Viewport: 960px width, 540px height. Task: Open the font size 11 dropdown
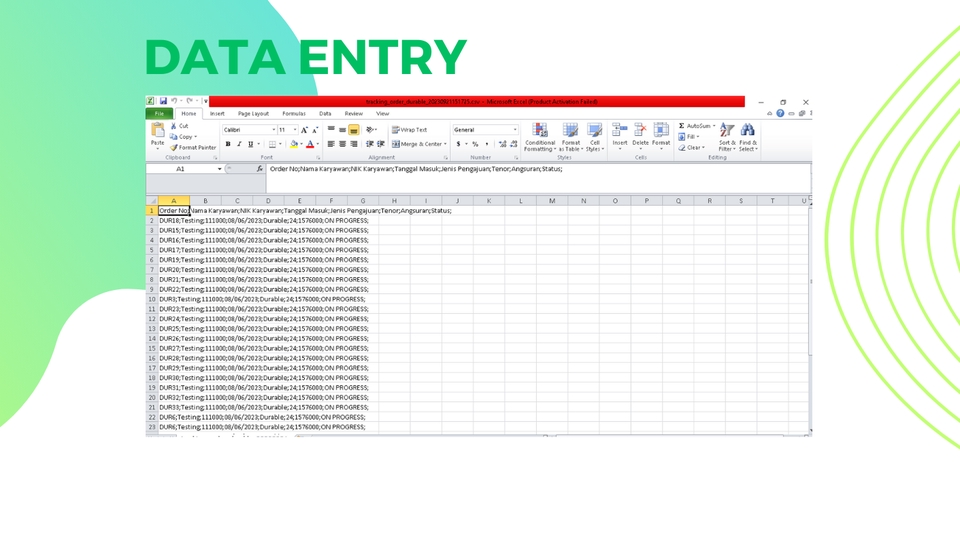tap(295, 130)
